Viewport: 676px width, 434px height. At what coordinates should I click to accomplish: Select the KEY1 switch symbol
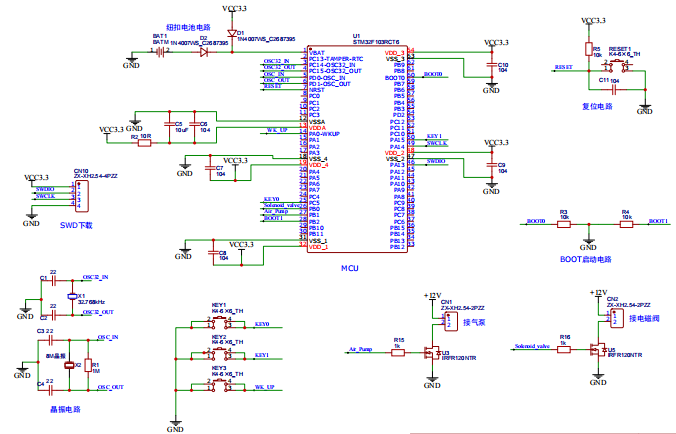point(219,322)
